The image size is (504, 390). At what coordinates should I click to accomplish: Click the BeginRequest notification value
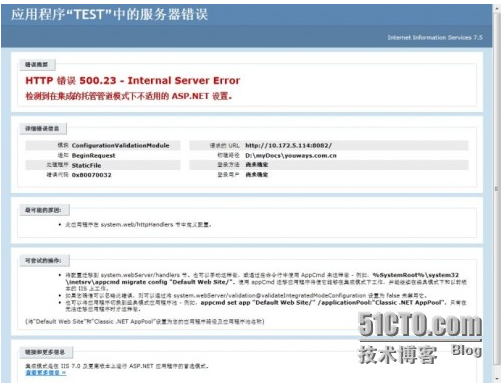94,155
